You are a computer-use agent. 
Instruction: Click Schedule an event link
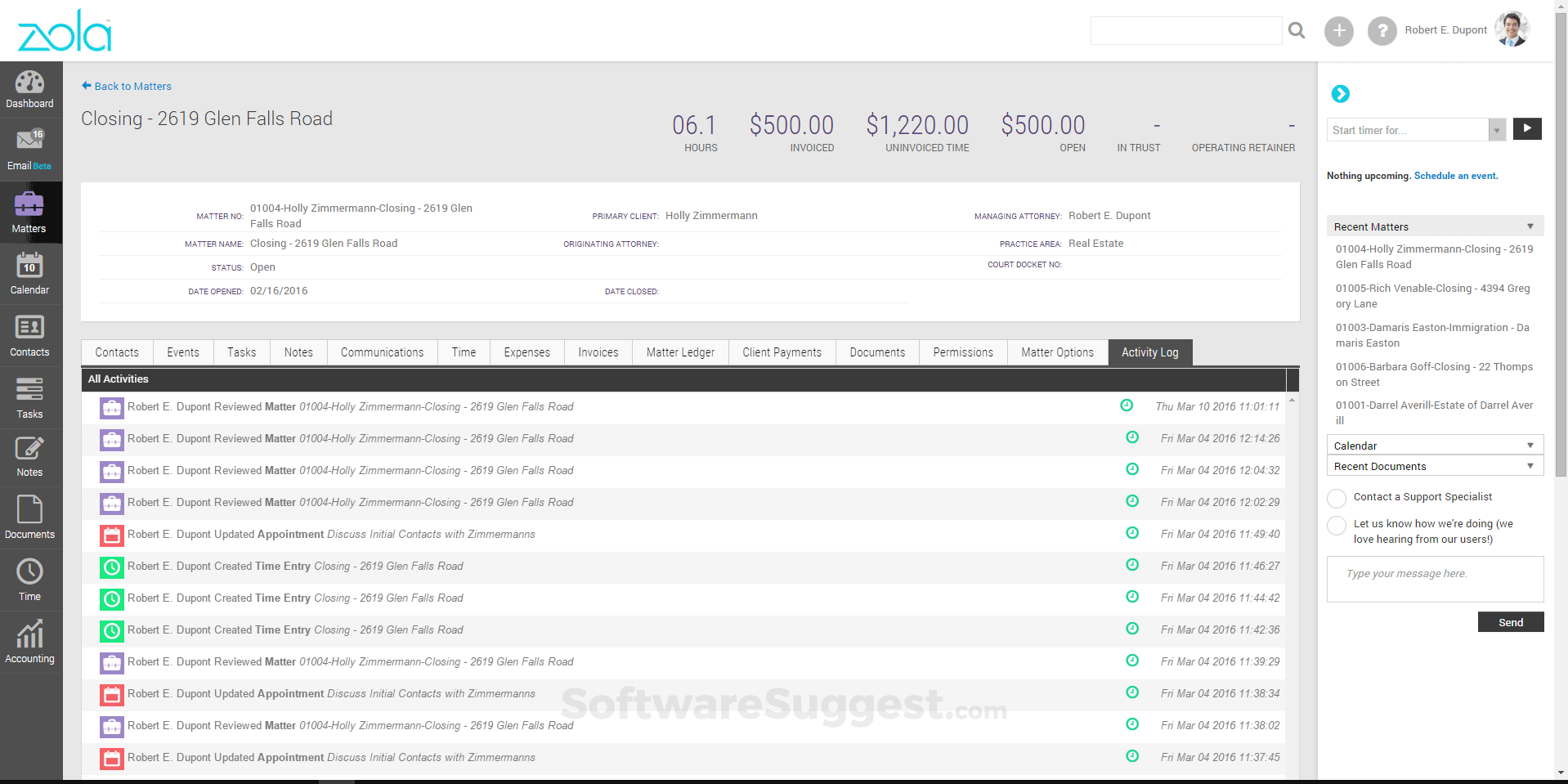1456,176
